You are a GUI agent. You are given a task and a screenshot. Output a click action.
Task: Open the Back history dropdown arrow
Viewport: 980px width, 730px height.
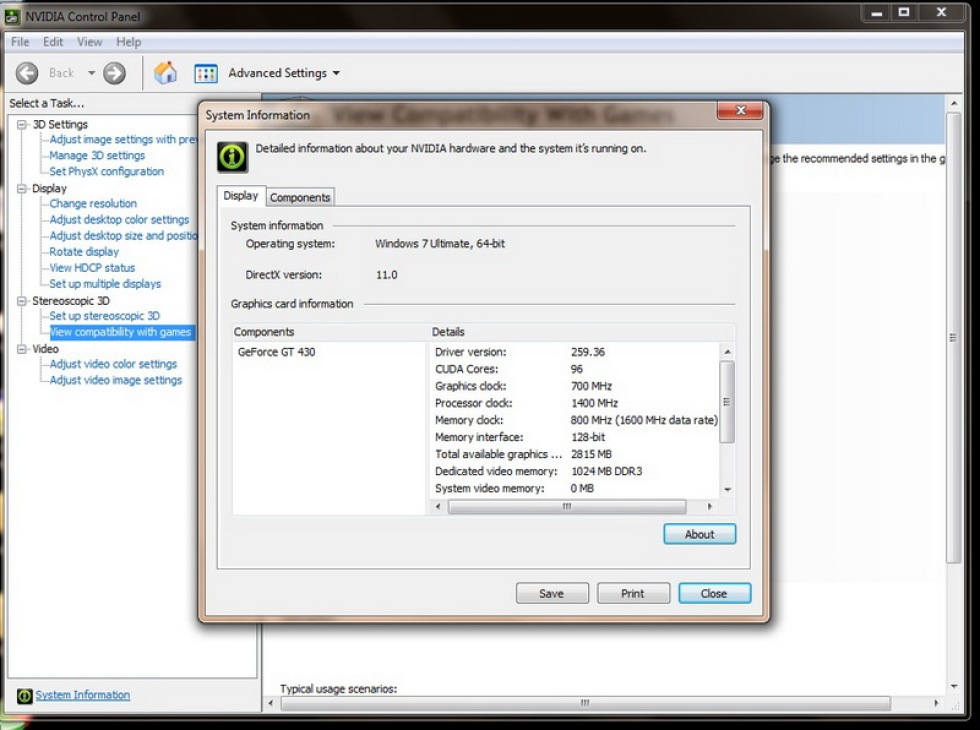pos(91,73)
